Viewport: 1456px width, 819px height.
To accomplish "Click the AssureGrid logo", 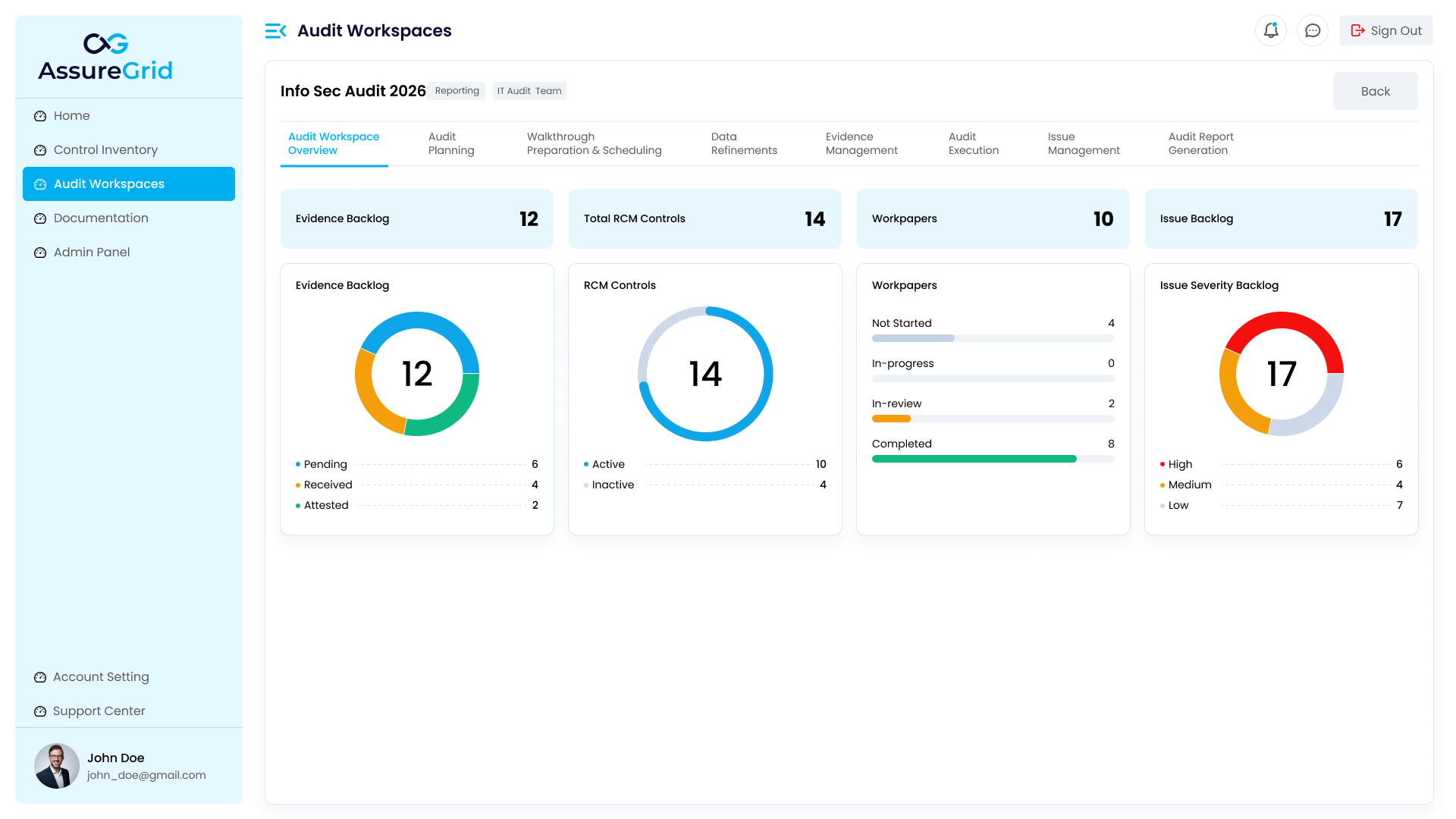I will click(105, 55).
